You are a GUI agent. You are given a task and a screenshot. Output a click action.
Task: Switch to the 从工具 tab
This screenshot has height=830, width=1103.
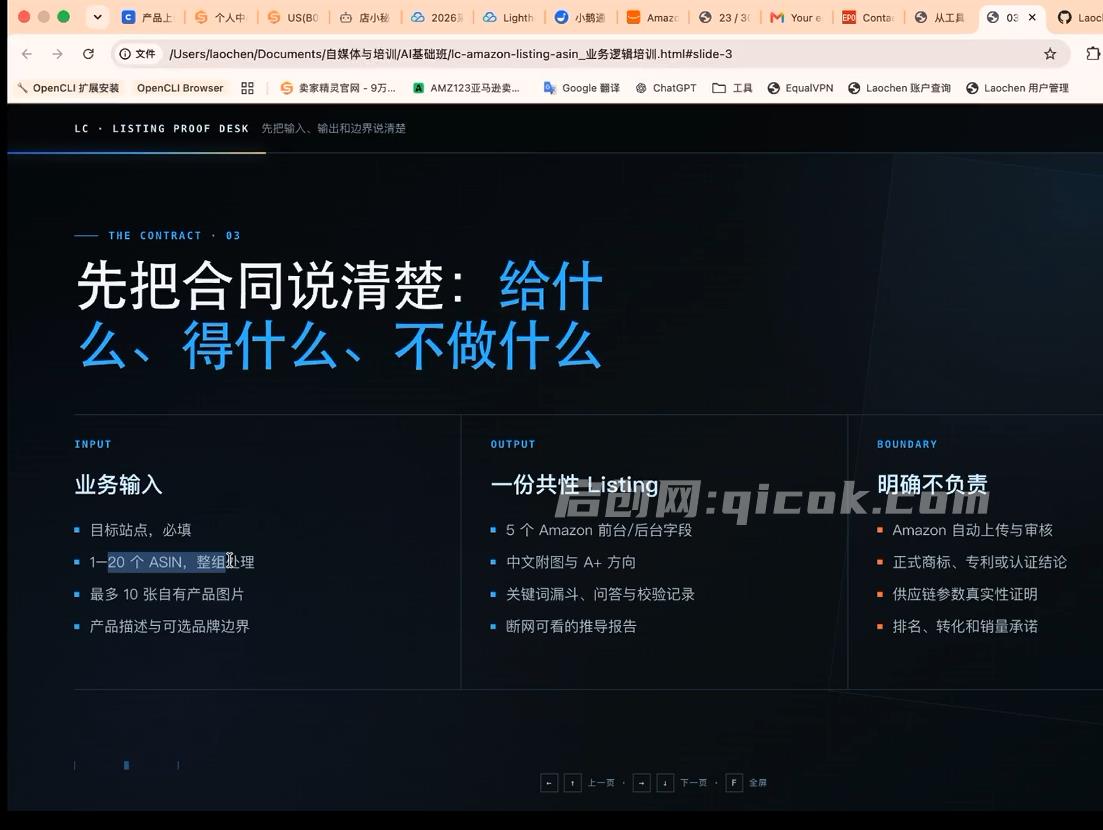(940, 18)
